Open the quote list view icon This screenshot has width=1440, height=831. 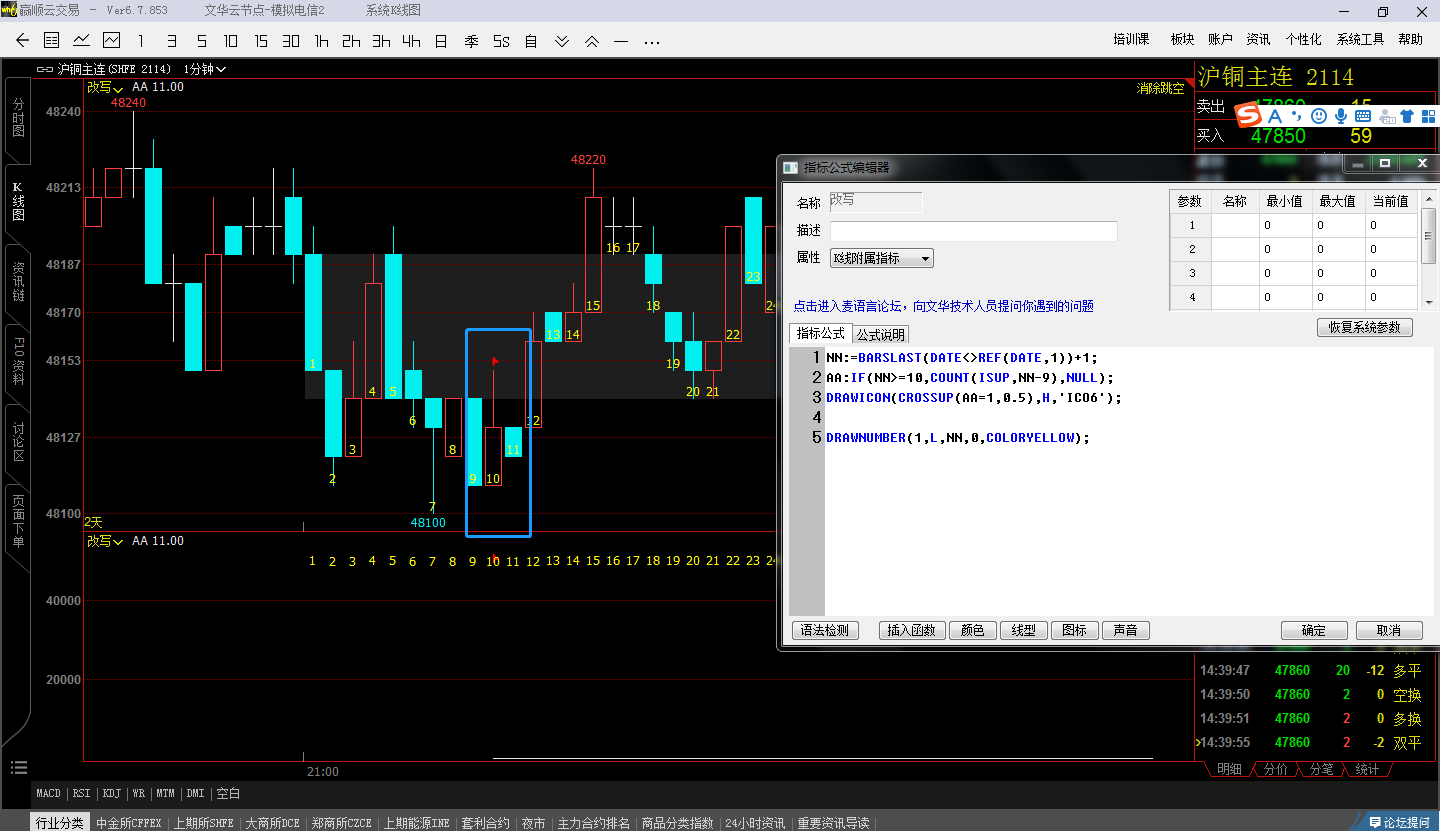point(52,41)
